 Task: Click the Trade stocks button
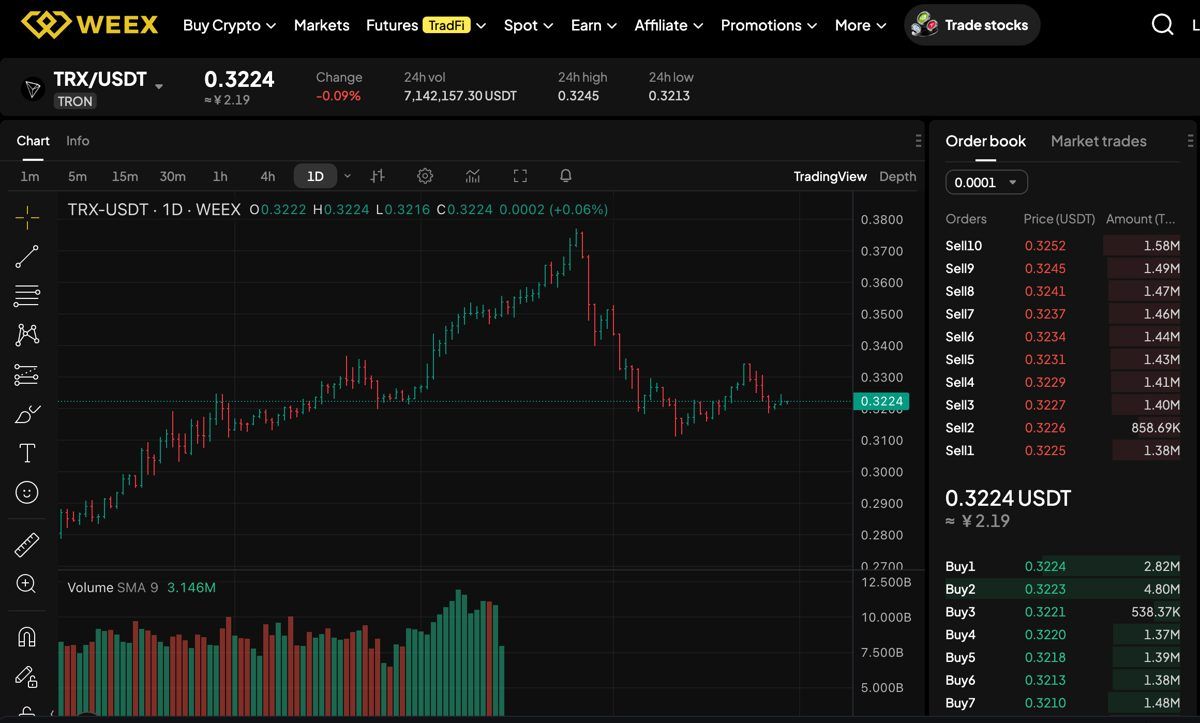tap(972, 25)
